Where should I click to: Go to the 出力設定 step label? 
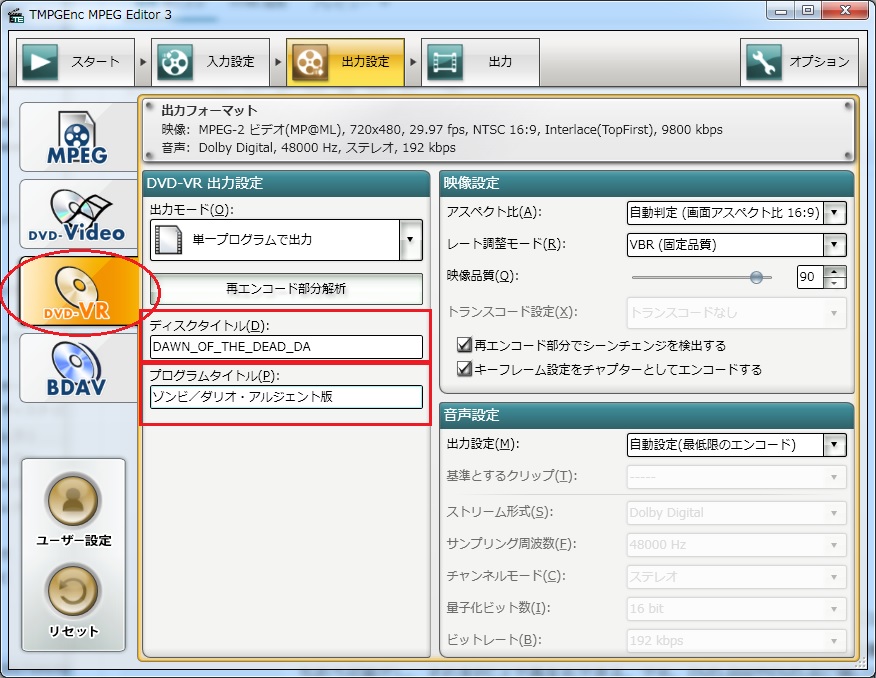tap(365, 61)
